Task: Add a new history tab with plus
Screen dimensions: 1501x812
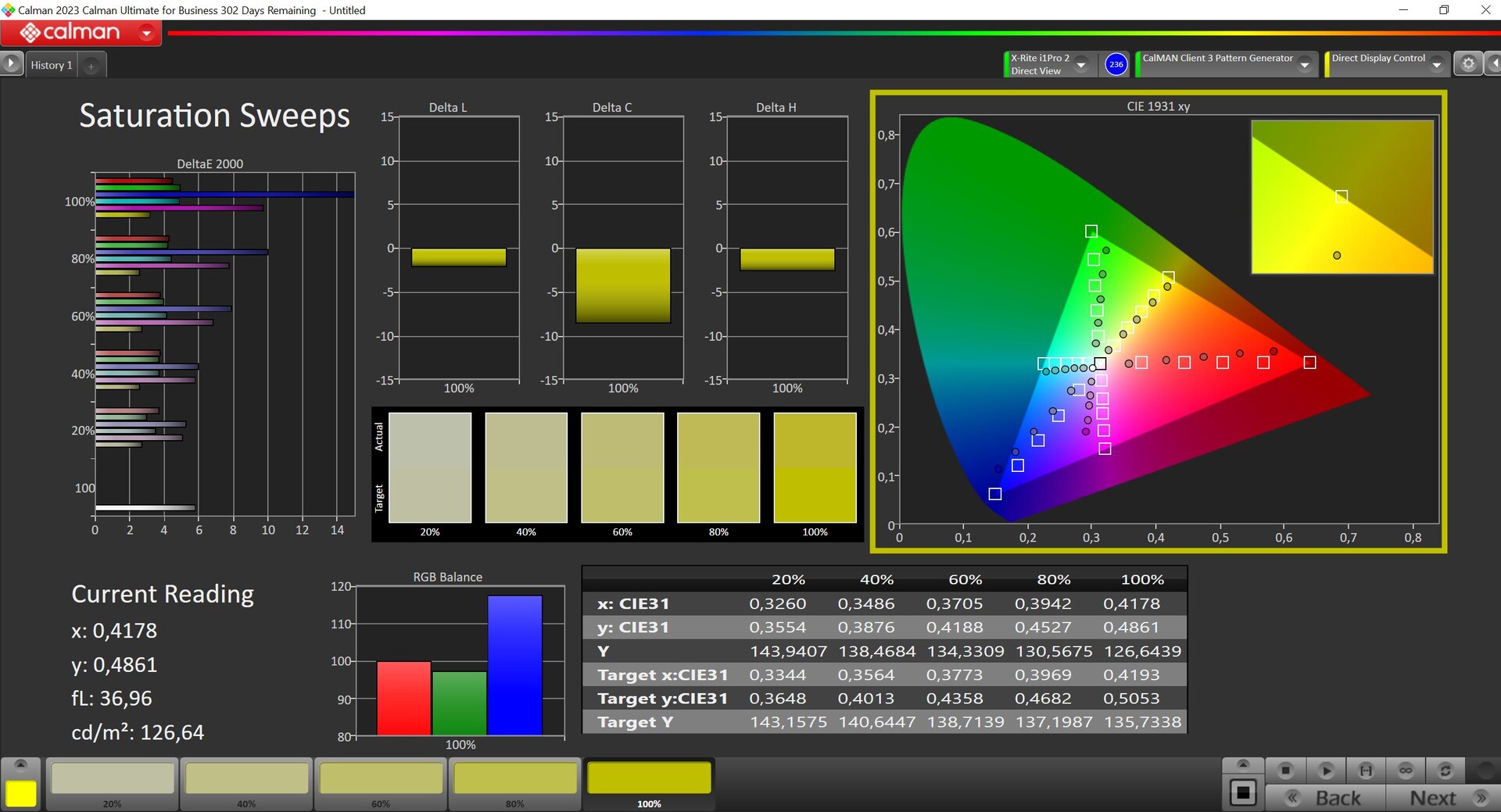Action: tap(91, 66)
